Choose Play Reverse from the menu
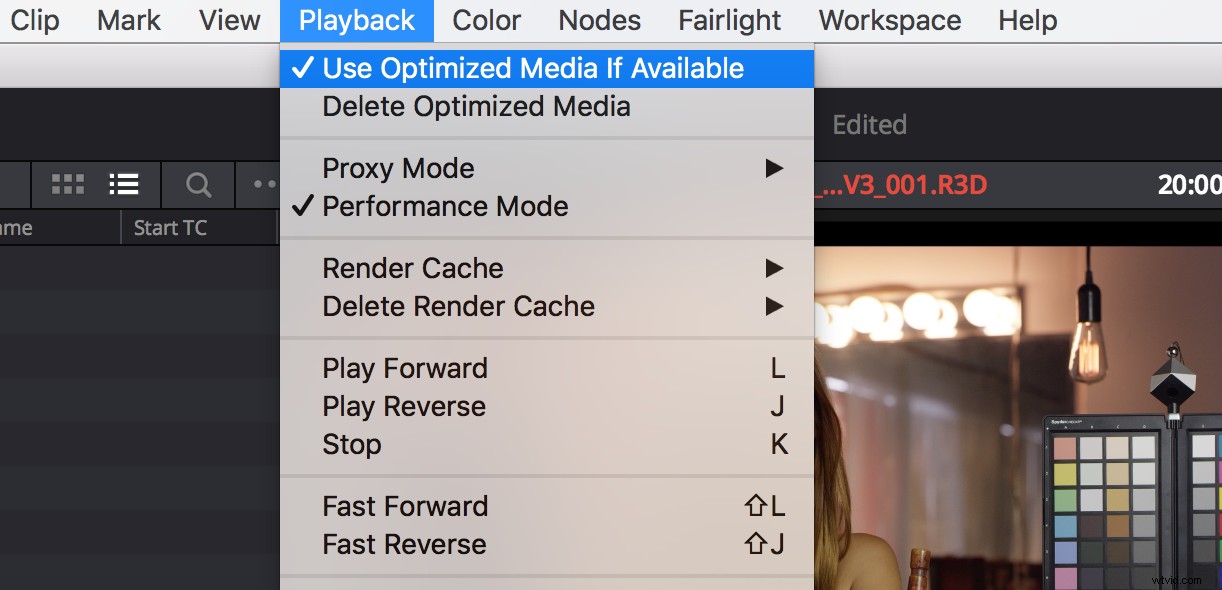Image resolution: width=1222 pixels, height=590 pixels. click(x=404, y=406)
